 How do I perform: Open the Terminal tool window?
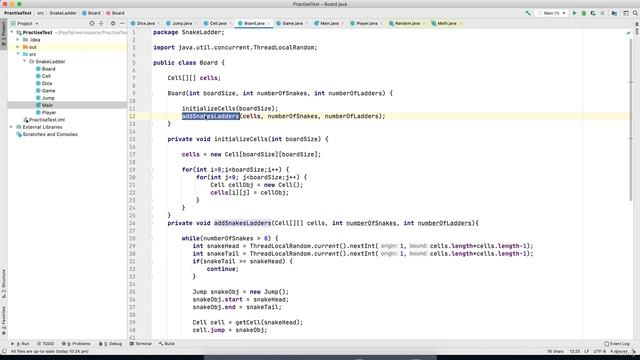point(140,344)
